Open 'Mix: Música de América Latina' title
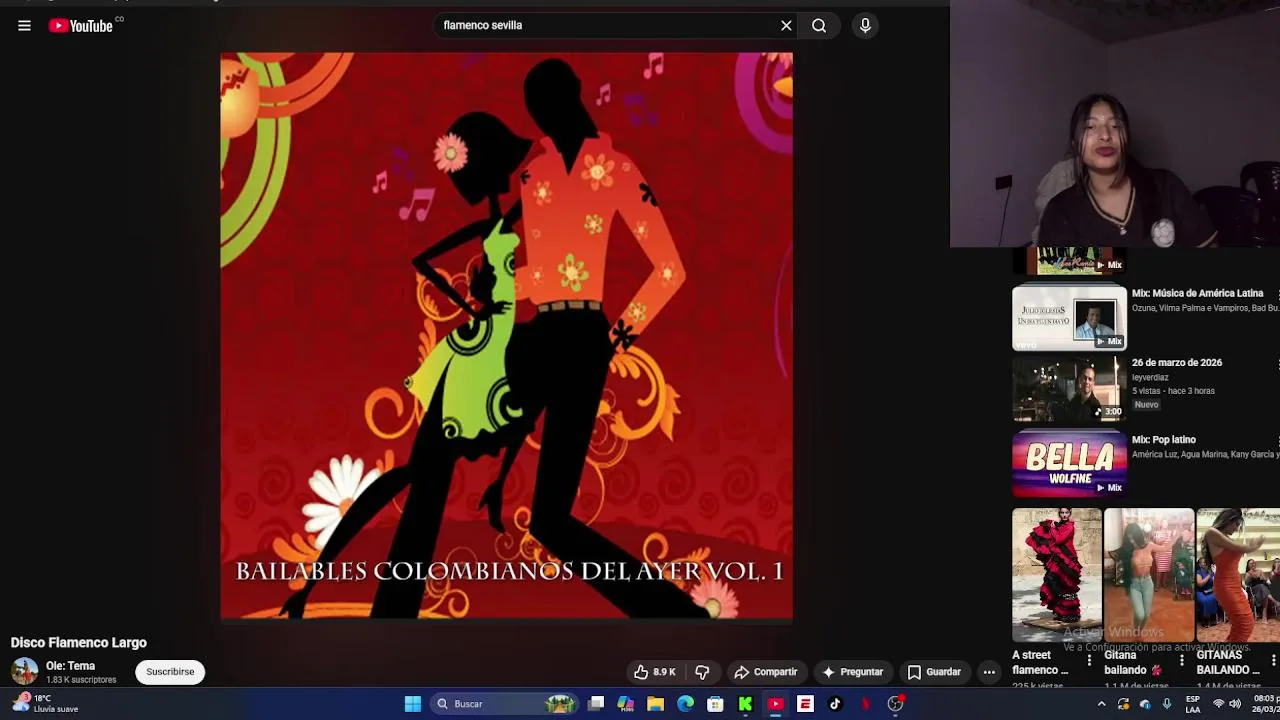1280x720 pixels. (x=1197, y=293)
